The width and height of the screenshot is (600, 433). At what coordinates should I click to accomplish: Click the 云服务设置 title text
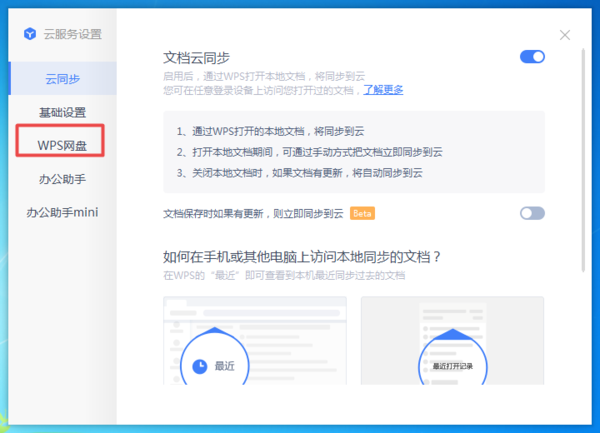point(73,34)
